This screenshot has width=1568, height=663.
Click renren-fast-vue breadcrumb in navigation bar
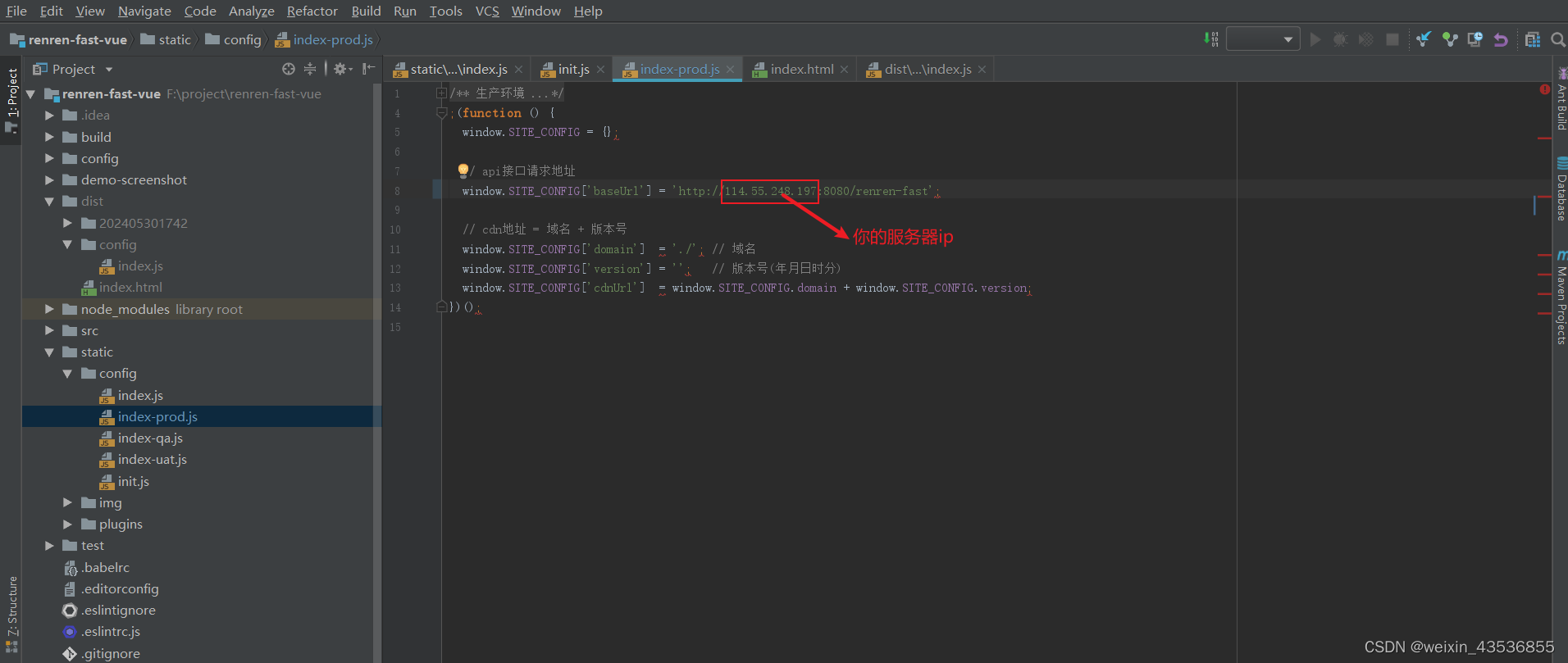[69, 39]
